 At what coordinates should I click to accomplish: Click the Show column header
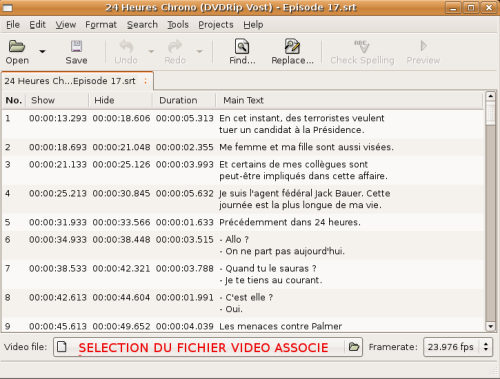(57, 100)
